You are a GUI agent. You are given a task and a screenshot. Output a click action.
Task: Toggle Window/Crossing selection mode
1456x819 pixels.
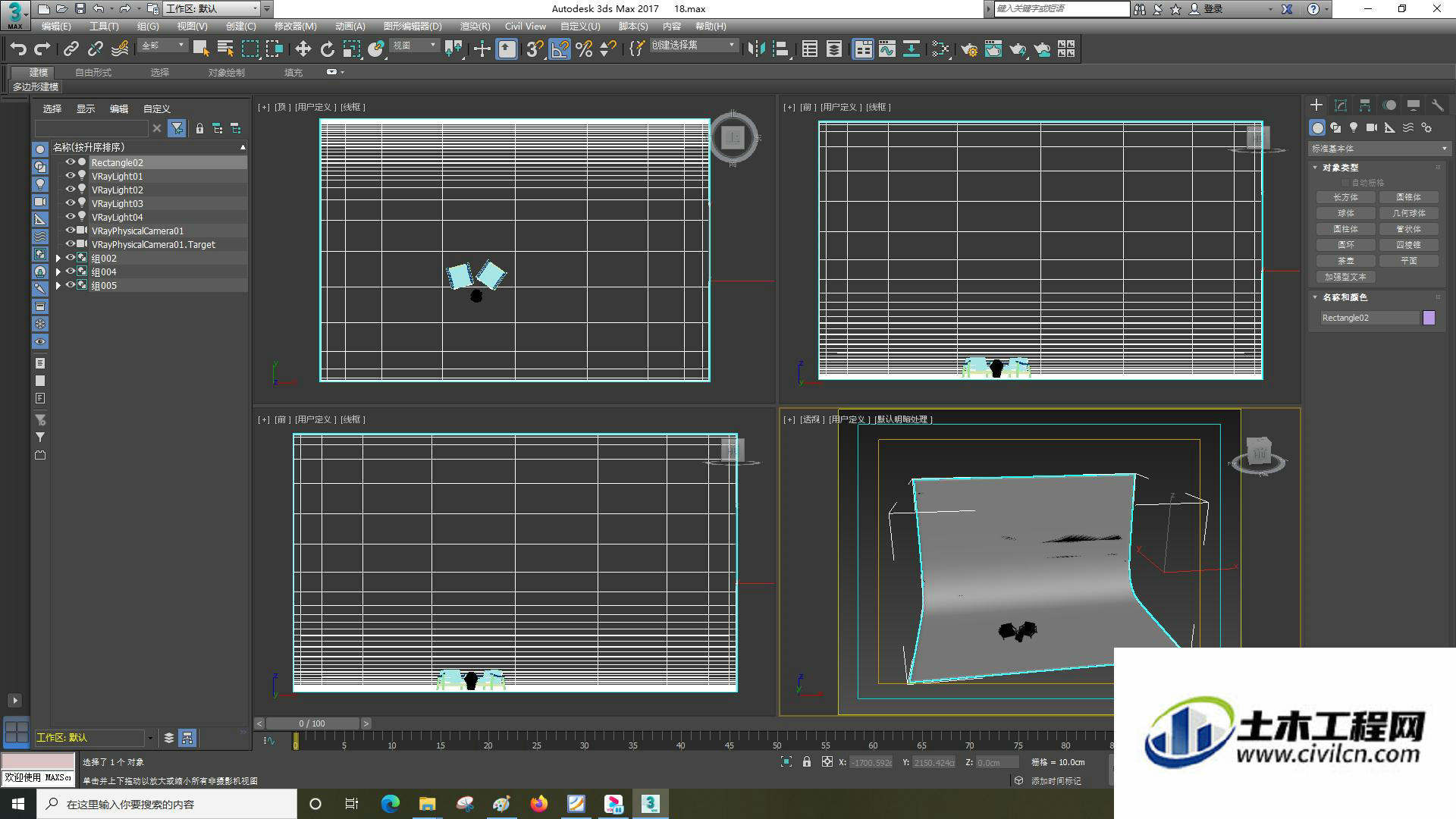point(274,49)
